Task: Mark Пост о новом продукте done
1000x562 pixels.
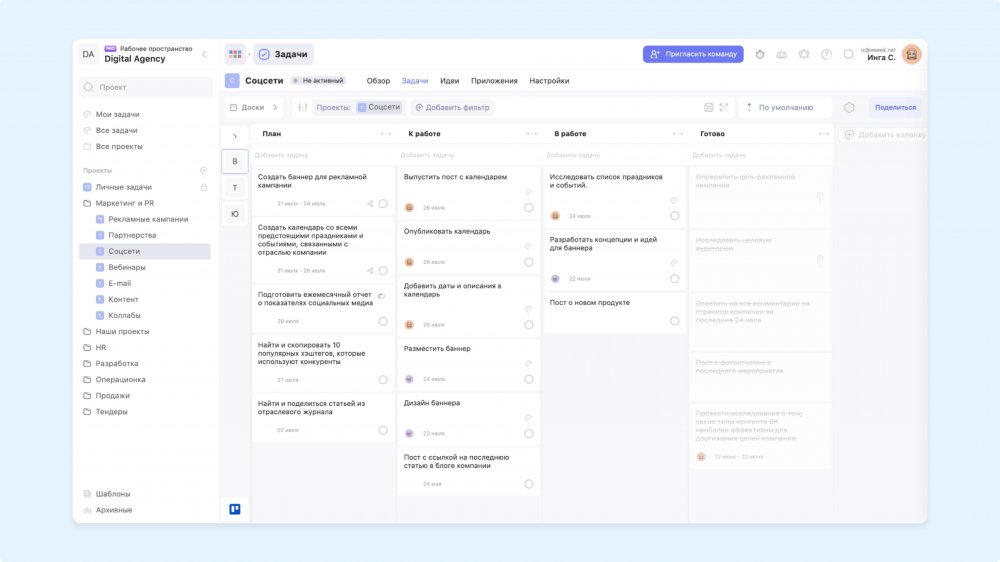Action: [674, 321]
